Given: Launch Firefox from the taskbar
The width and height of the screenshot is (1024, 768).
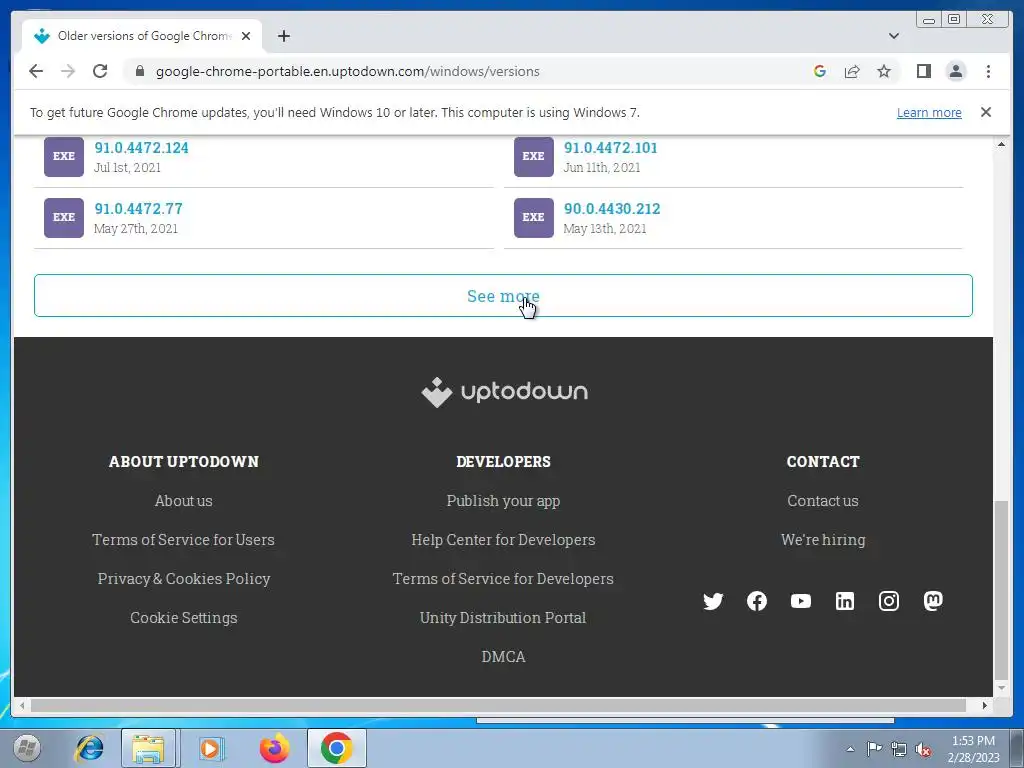Looking at the screenshot, I should [x=274, y=748].
